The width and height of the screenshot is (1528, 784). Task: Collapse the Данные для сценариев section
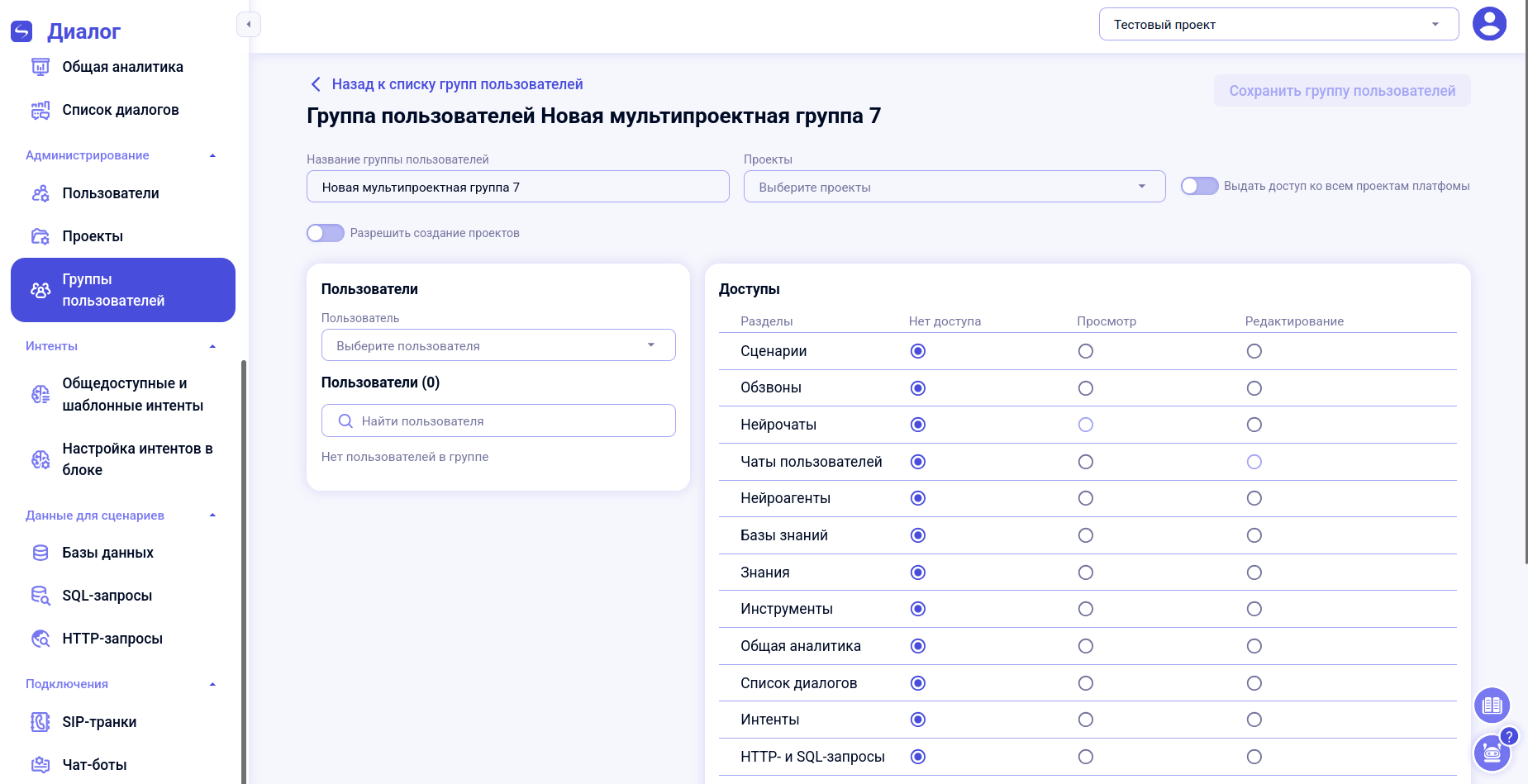(212, 516)
